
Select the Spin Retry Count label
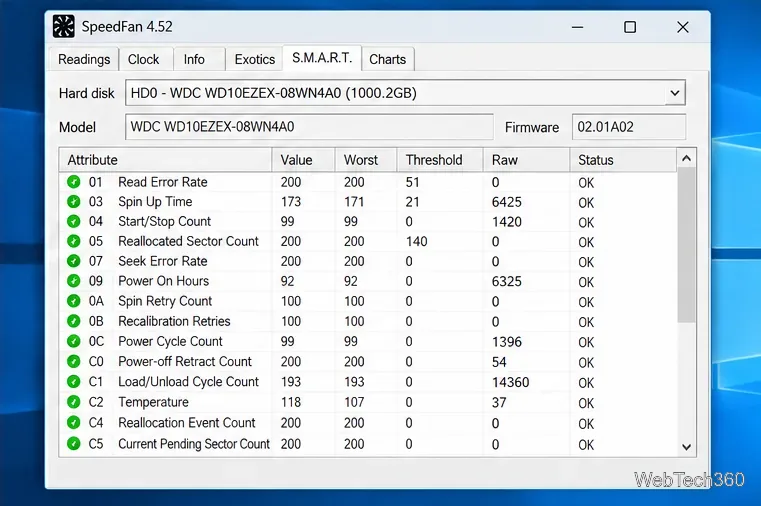165,301
